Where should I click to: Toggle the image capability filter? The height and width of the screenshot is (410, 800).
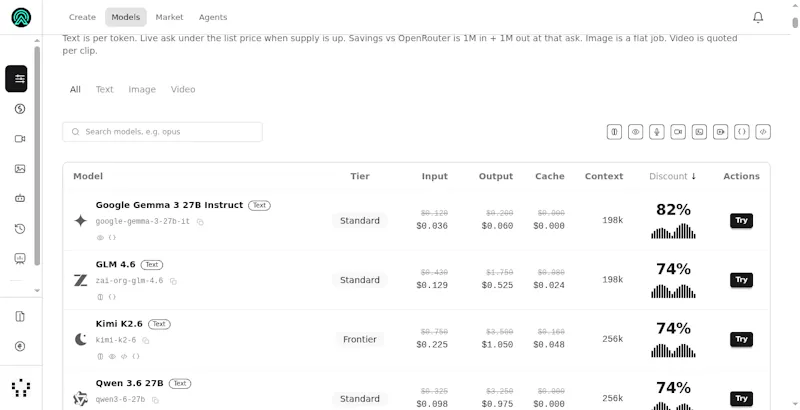pos(699,132)
